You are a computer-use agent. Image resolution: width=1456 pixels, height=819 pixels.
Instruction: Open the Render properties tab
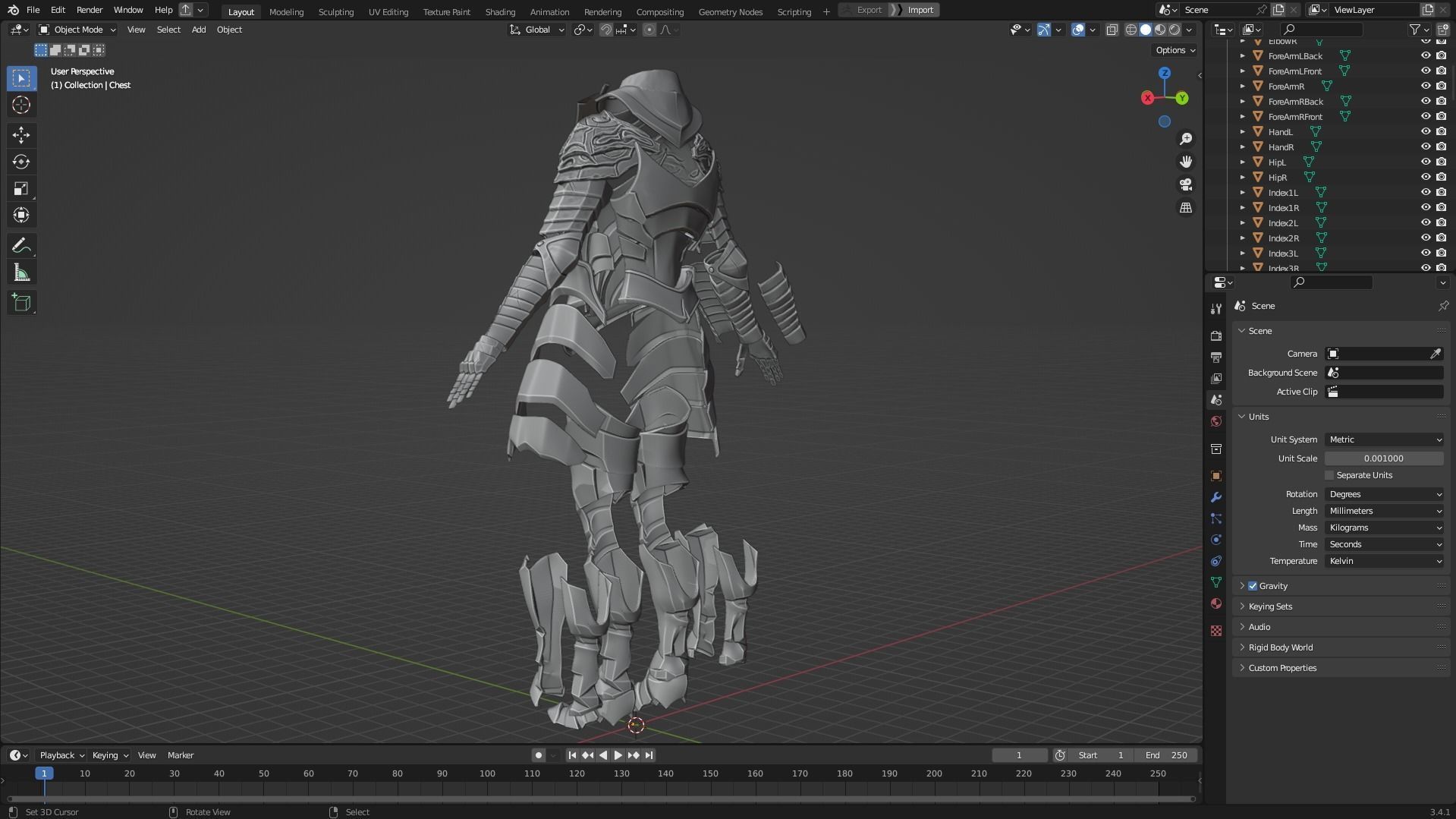(x=1216, y=335)
